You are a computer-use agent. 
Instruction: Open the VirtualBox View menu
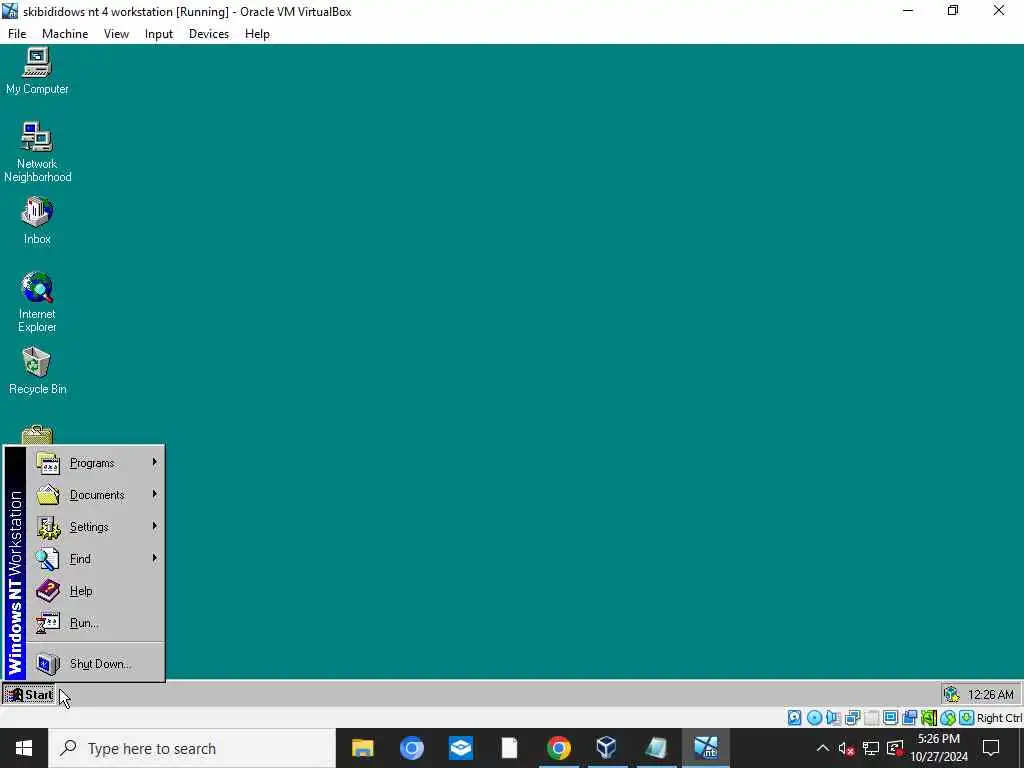116,34
